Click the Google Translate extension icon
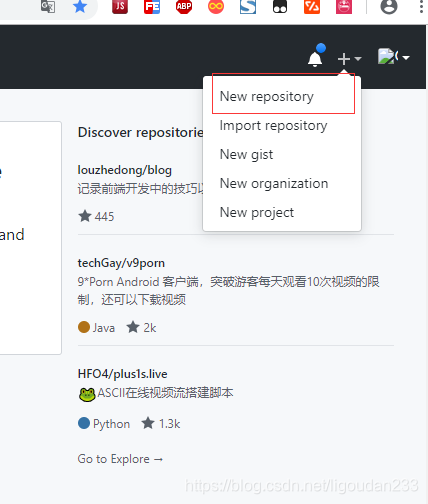Viewport: 428px width, 504px height. [x=48, y=6]
